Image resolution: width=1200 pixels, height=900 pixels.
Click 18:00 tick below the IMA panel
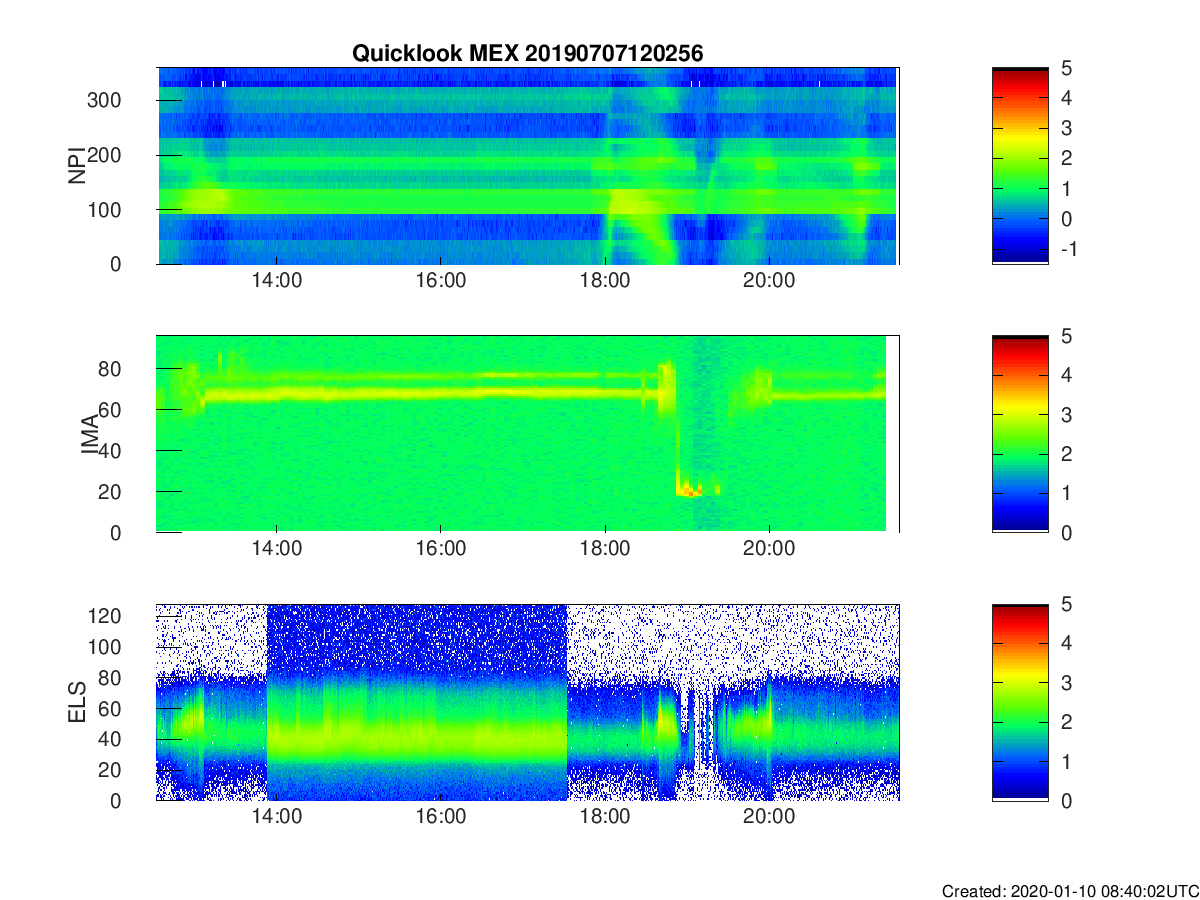coord(605,549)
